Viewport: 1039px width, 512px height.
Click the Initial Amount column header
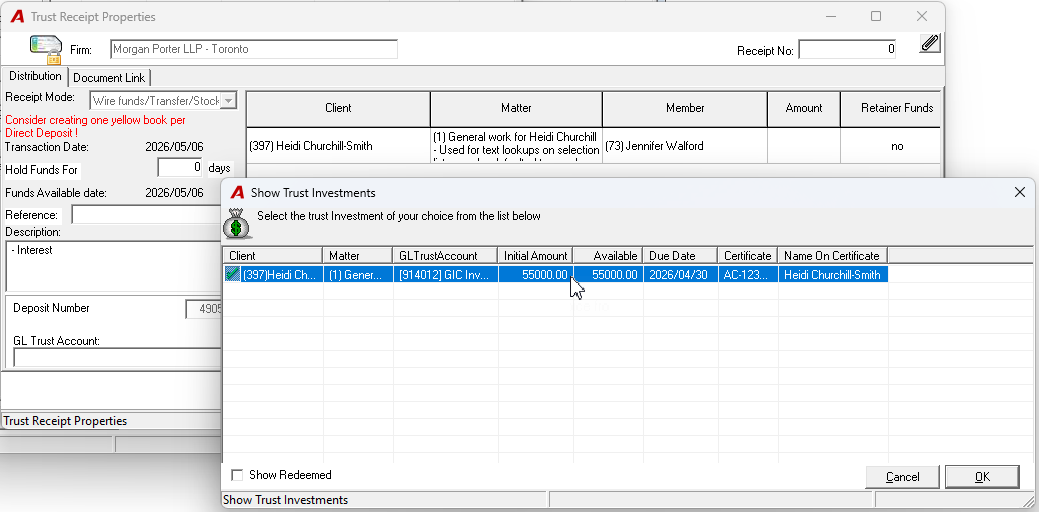(x=535, y=256)
